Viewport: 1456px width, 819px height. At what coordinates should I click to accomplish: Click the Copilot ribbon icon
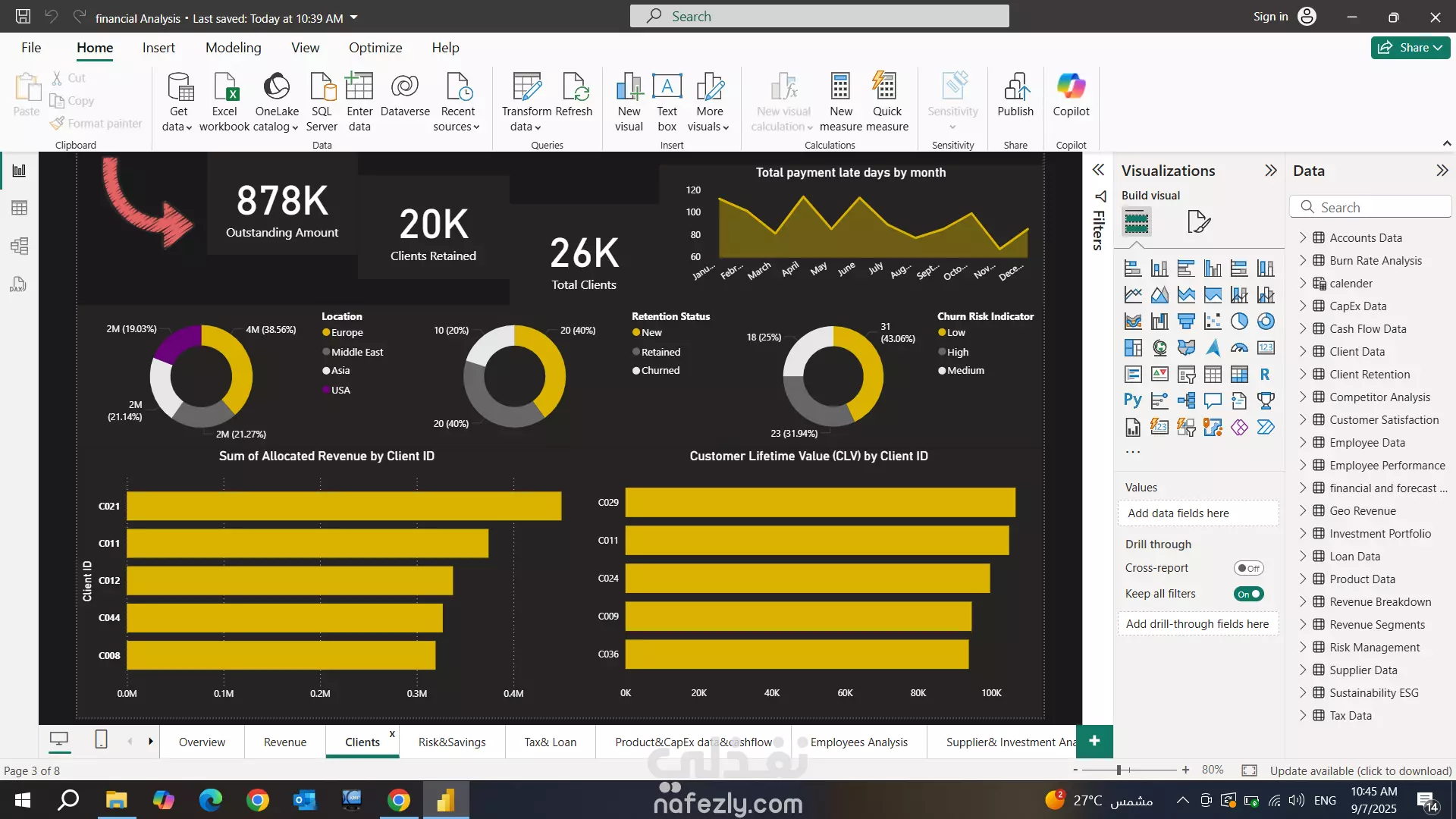(1071, 95)
